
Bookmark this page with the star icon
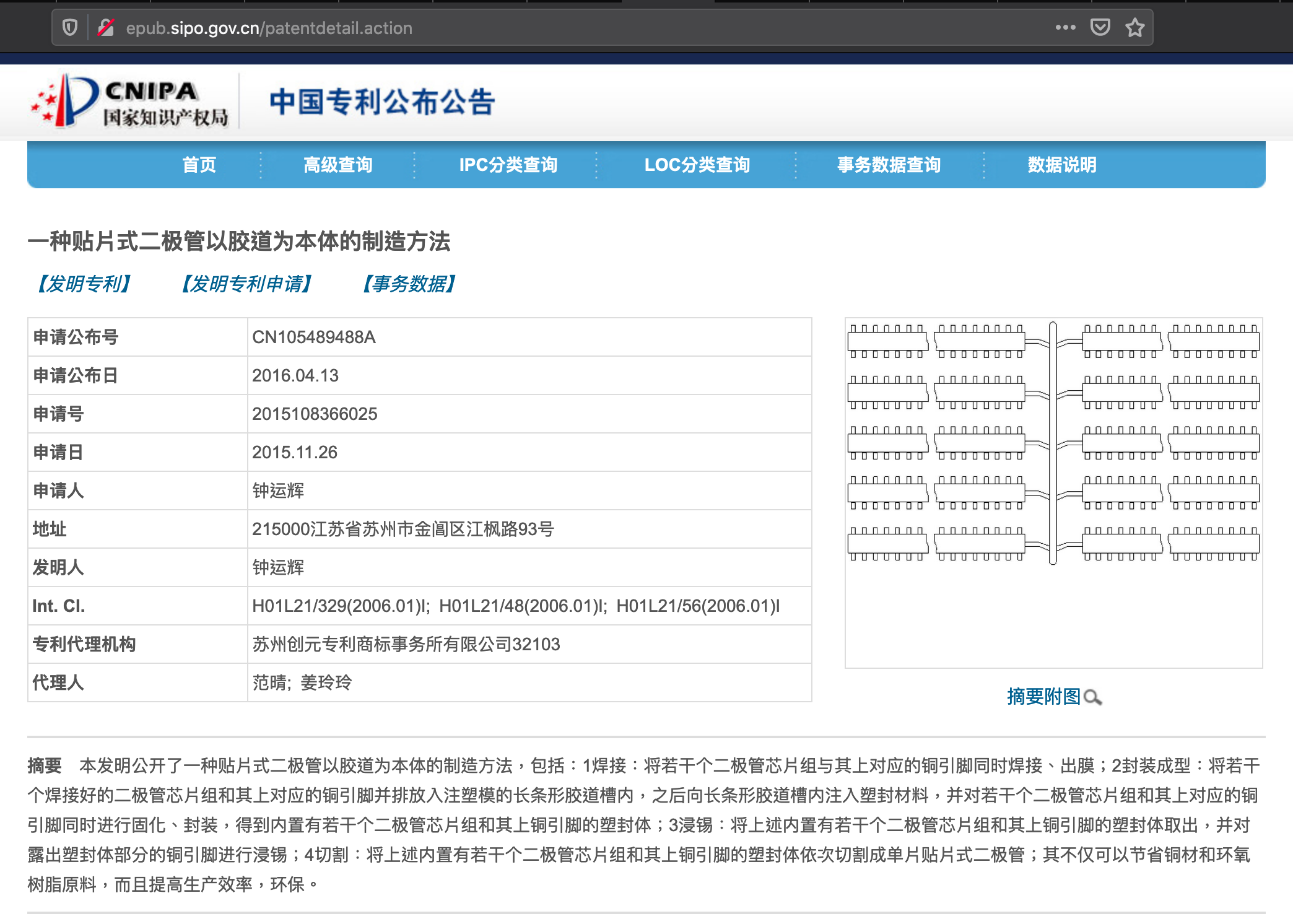click(1134, 27)
